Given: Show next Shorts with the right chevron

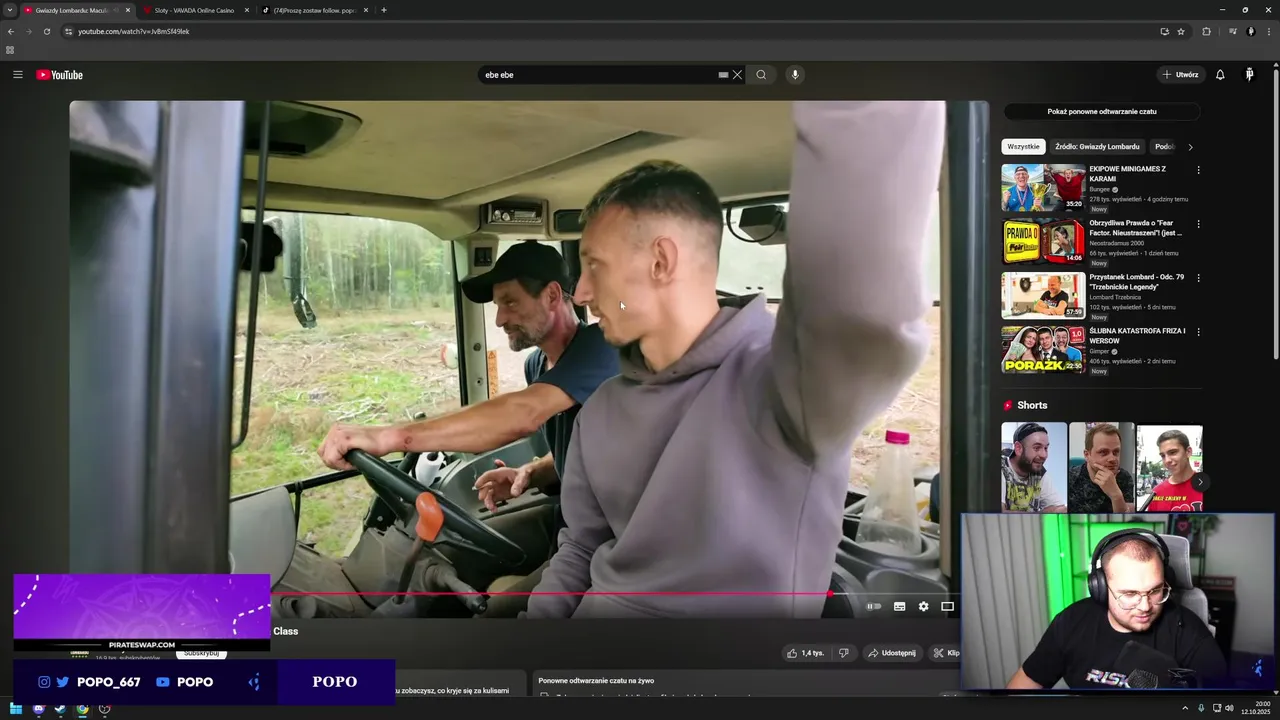Looking at the screenshot, I should coord(1200,482).
